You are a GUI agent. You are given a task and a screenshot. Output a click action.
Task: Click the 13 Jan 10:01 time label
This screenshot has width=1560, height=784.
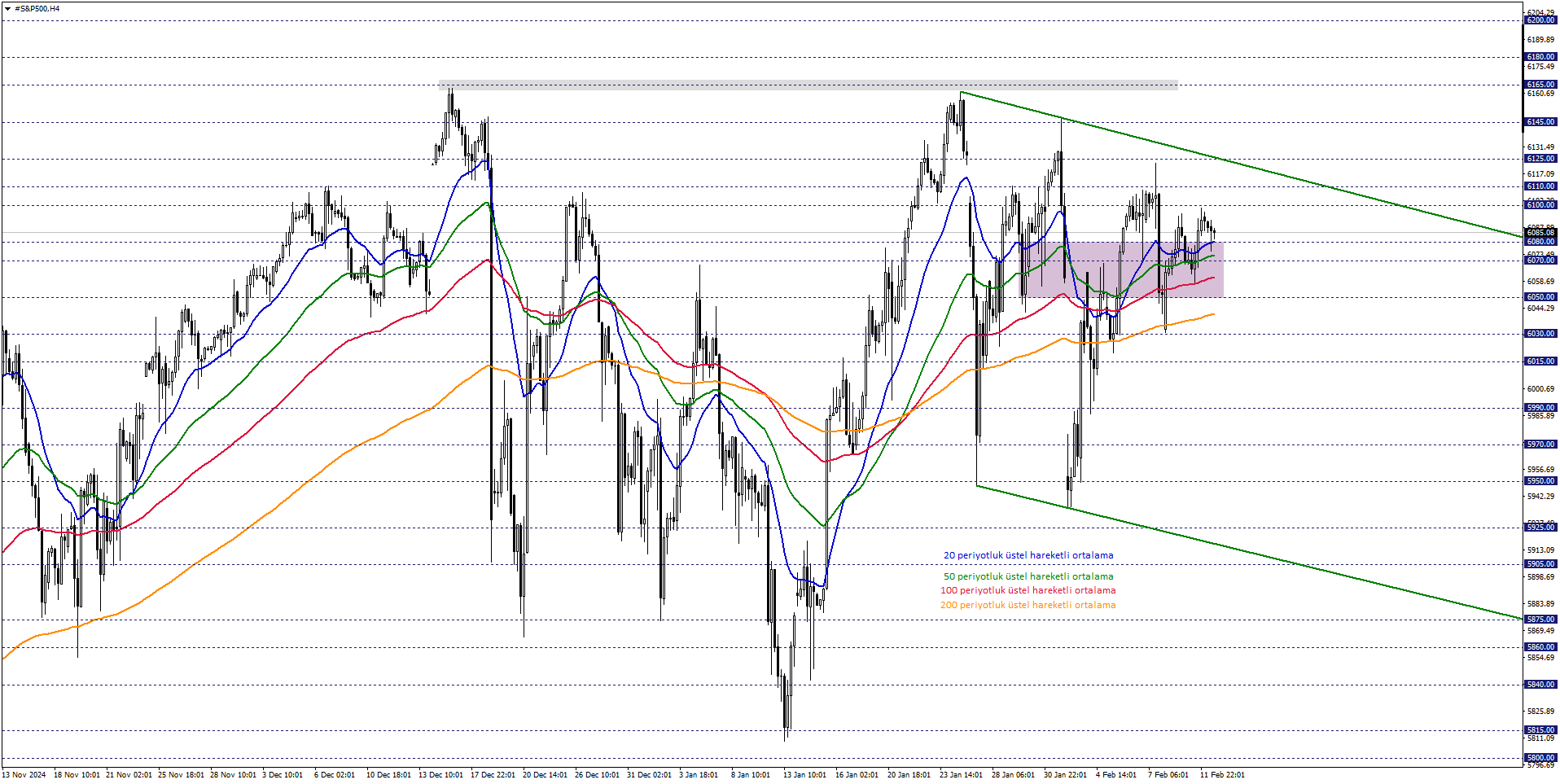[x=805, y=774]
